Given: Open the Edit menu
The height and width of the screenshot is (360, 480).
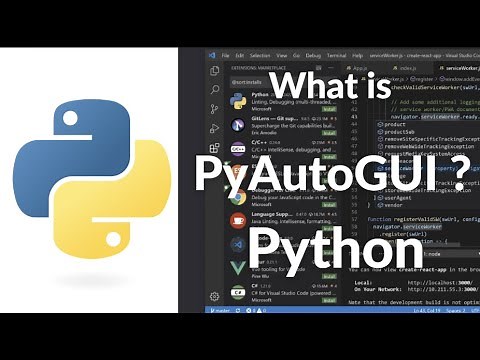Looking at the screenshot, I should 240,56.
